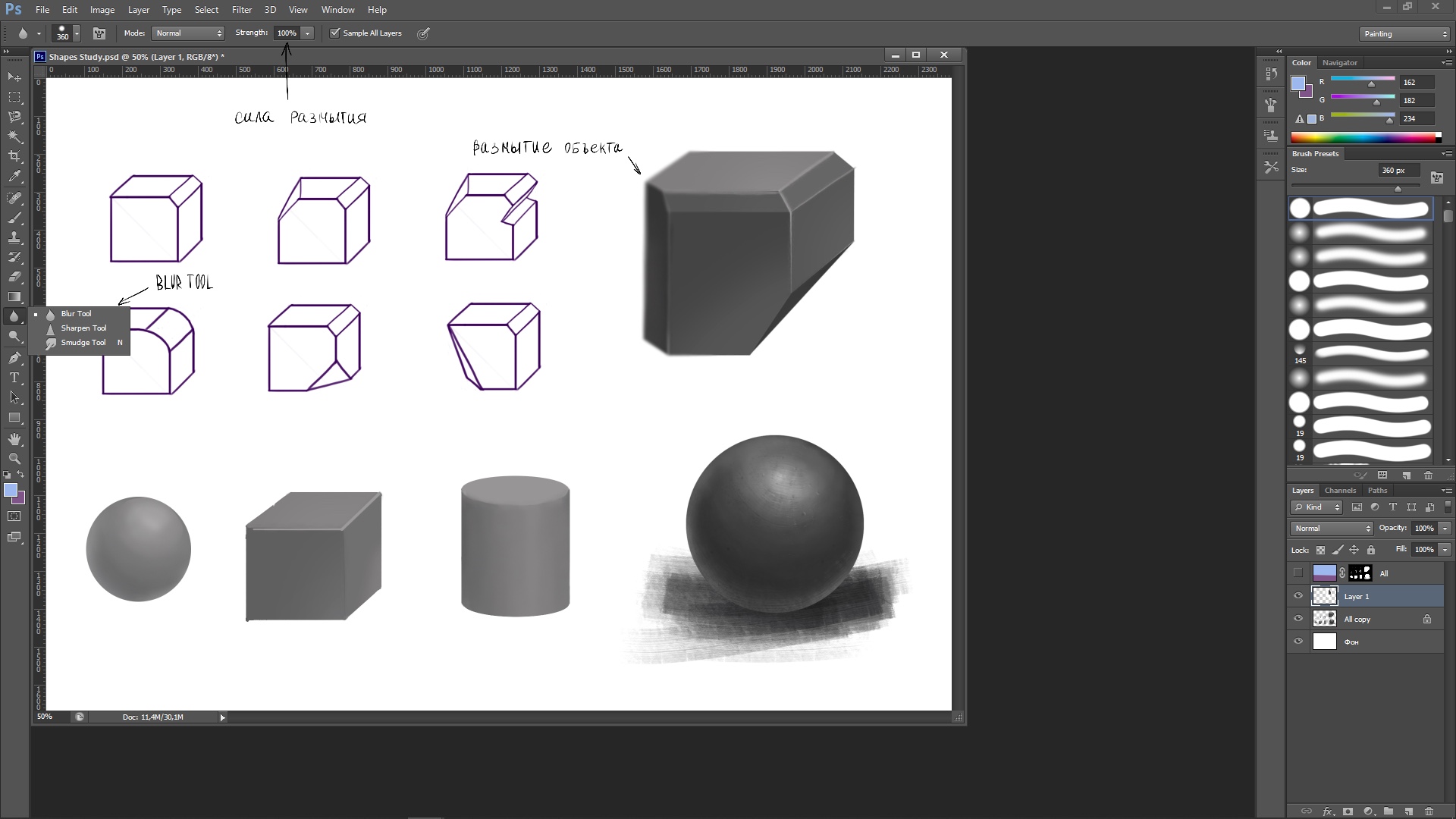Select the Smudge Tool
This screenshot has height=819, width=1456.
(83, 342)
